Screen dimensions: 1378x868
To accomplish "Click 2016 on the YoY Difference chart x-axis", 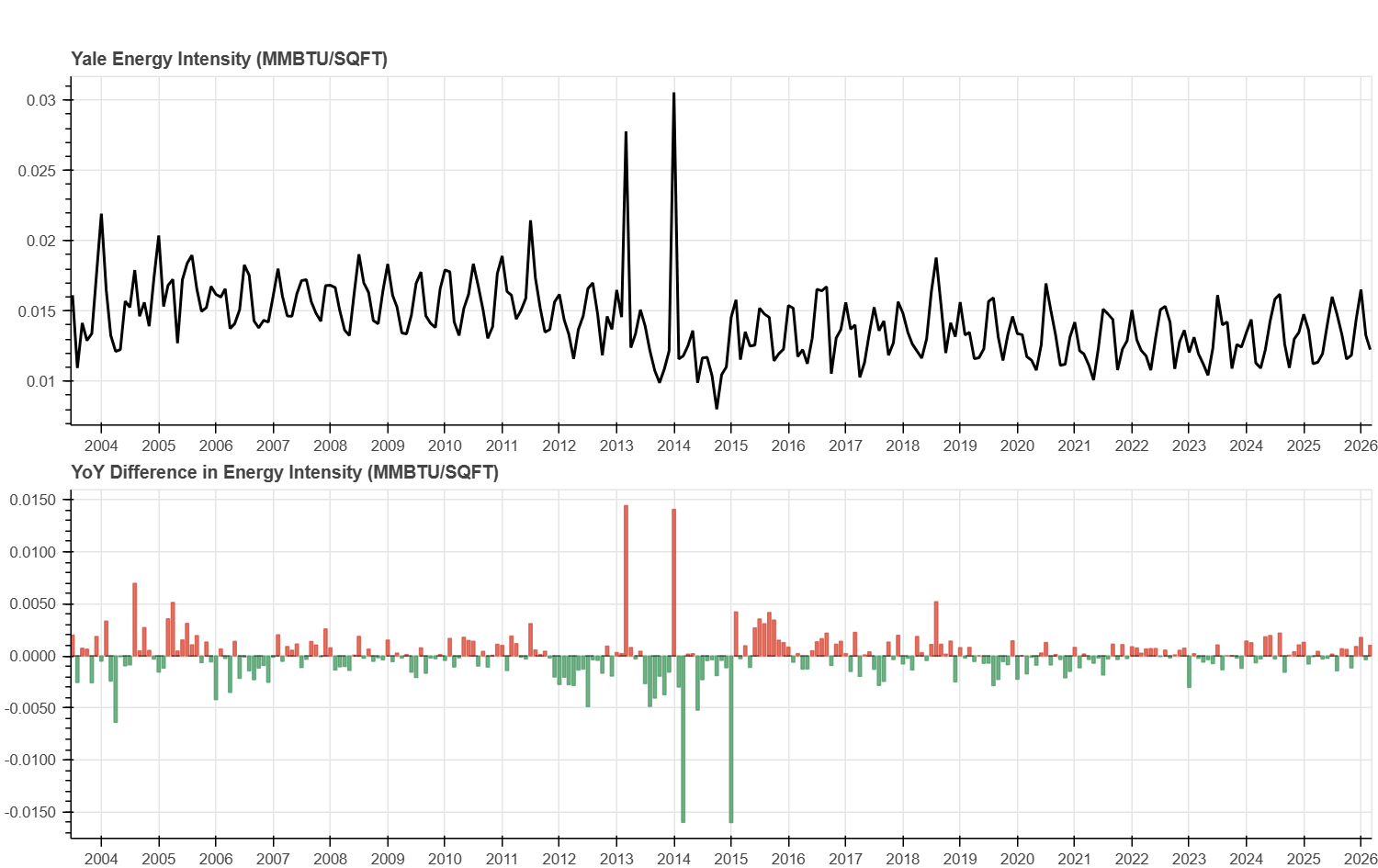I will [x=788, y=859].
